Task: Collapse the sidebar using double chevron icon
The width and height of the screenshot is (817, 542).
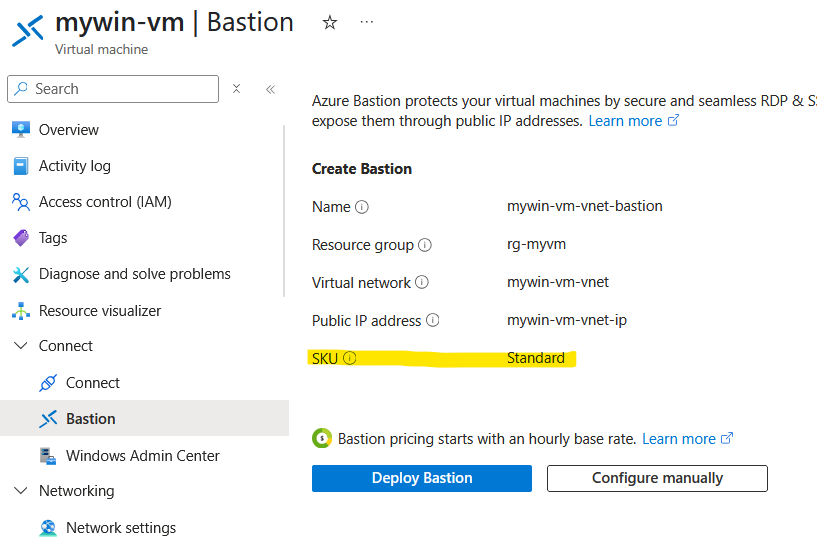Action: pyautogui.click(x=270, y=89)
